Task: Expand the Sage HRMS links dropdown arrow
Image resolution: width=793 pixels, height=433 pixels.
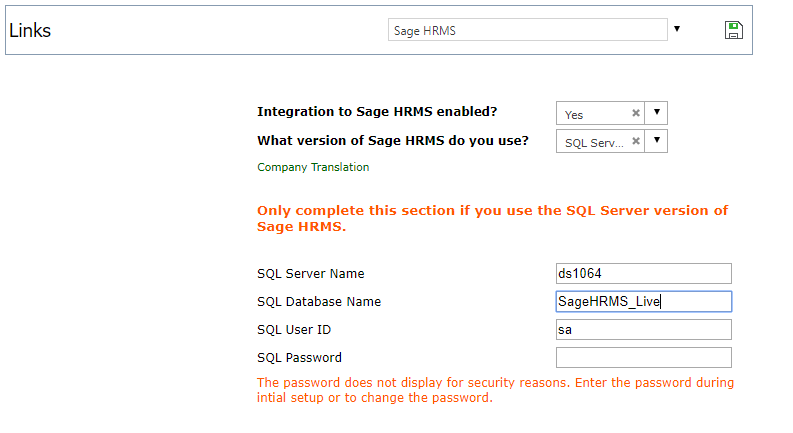Action: point(677,29)
